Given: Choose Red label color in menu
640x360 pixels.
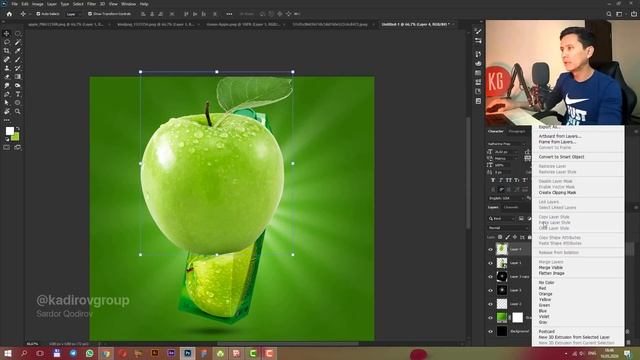Looking at the screenshot, I should (x=542, y=288).
